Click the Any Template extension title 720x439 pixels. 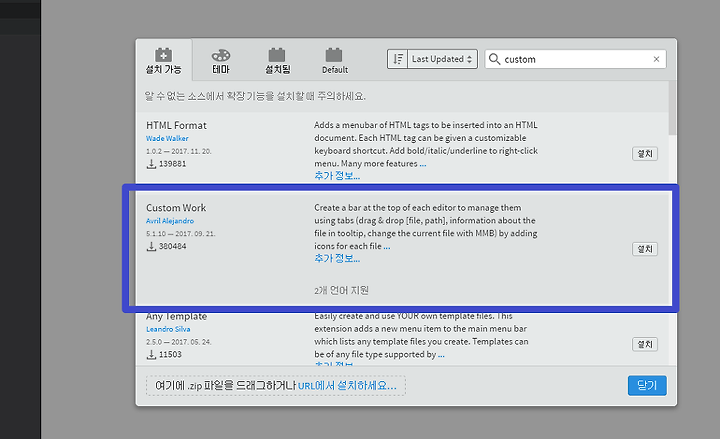(x=176, y=316)
